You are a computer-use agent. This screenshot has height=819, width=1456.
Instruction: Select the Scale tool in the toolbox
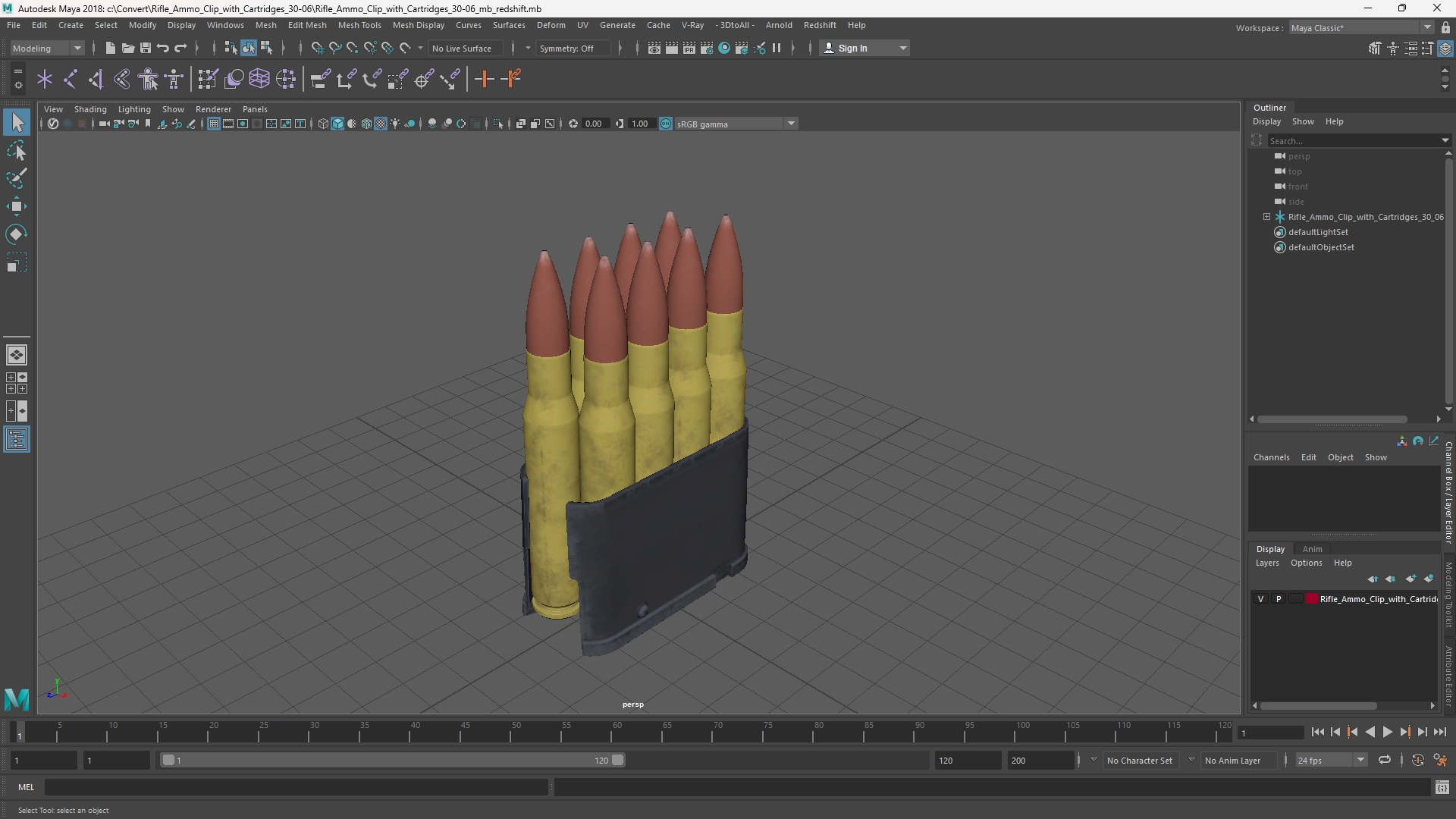click(17, 262)
